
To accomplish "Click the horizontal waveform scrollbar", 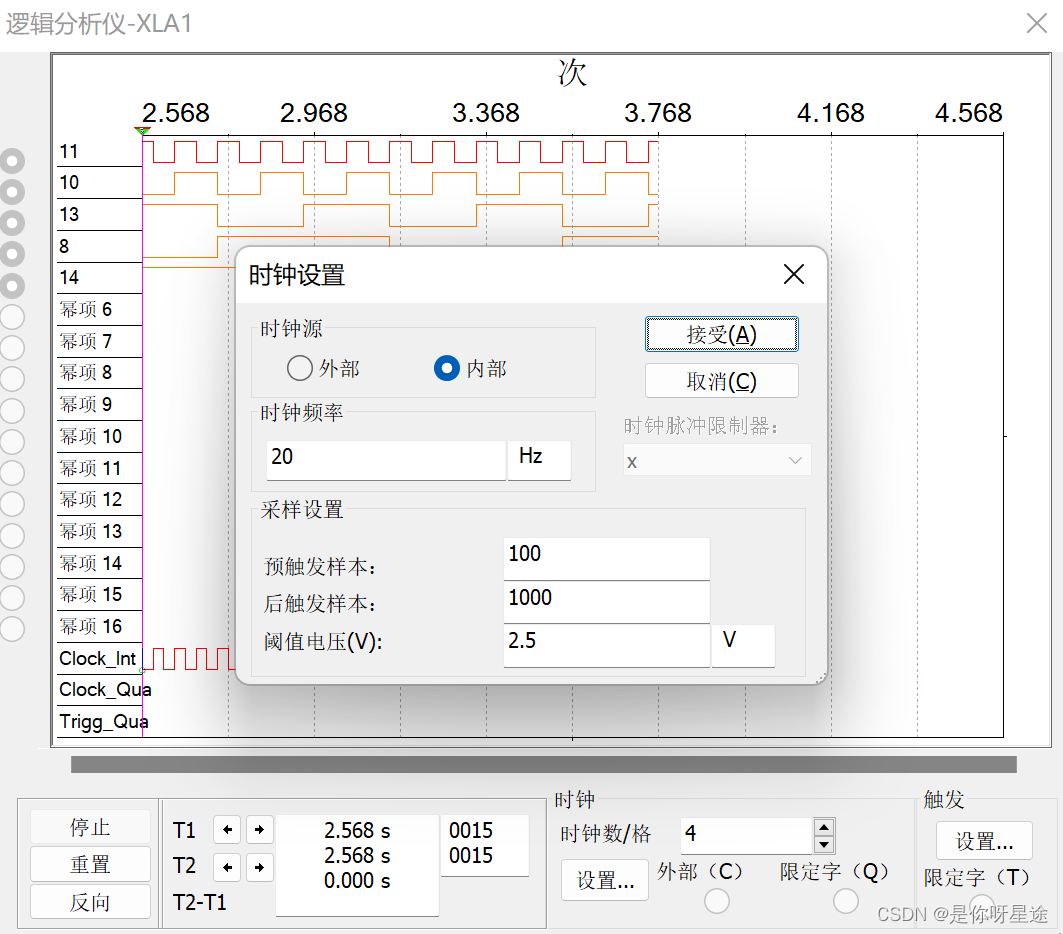I will [544, 764].
